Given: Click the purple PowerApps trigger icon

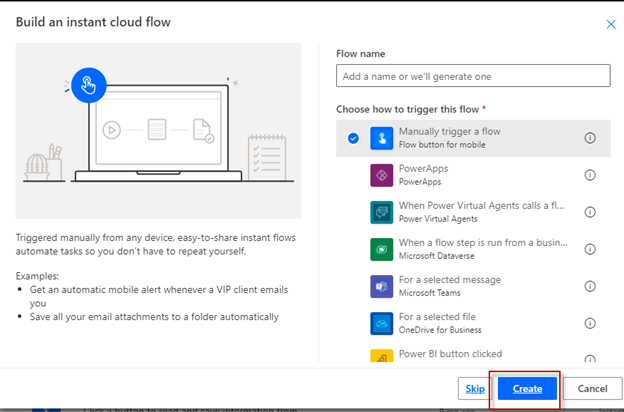Looking at the screenshot, I should click(381, 175).
